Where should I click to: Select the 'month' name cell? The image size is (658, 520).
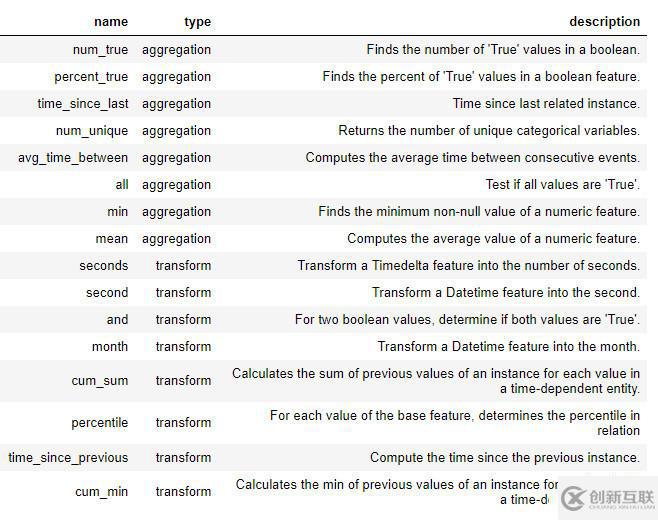pos(109,346)
